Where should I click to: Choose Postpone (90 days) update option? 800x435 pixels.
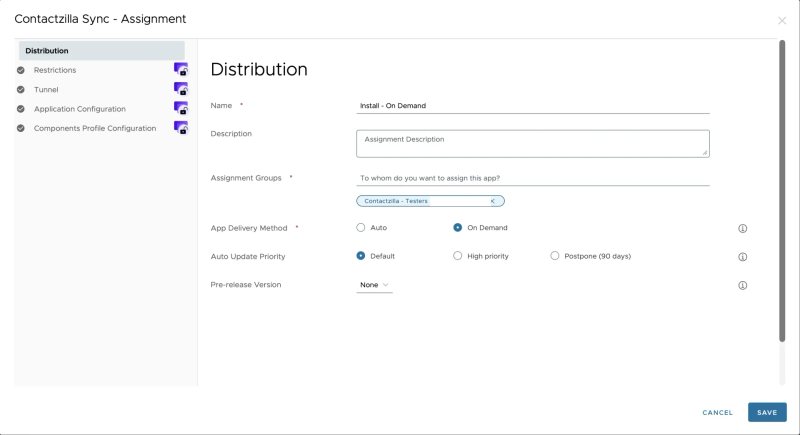click(555, 256)
